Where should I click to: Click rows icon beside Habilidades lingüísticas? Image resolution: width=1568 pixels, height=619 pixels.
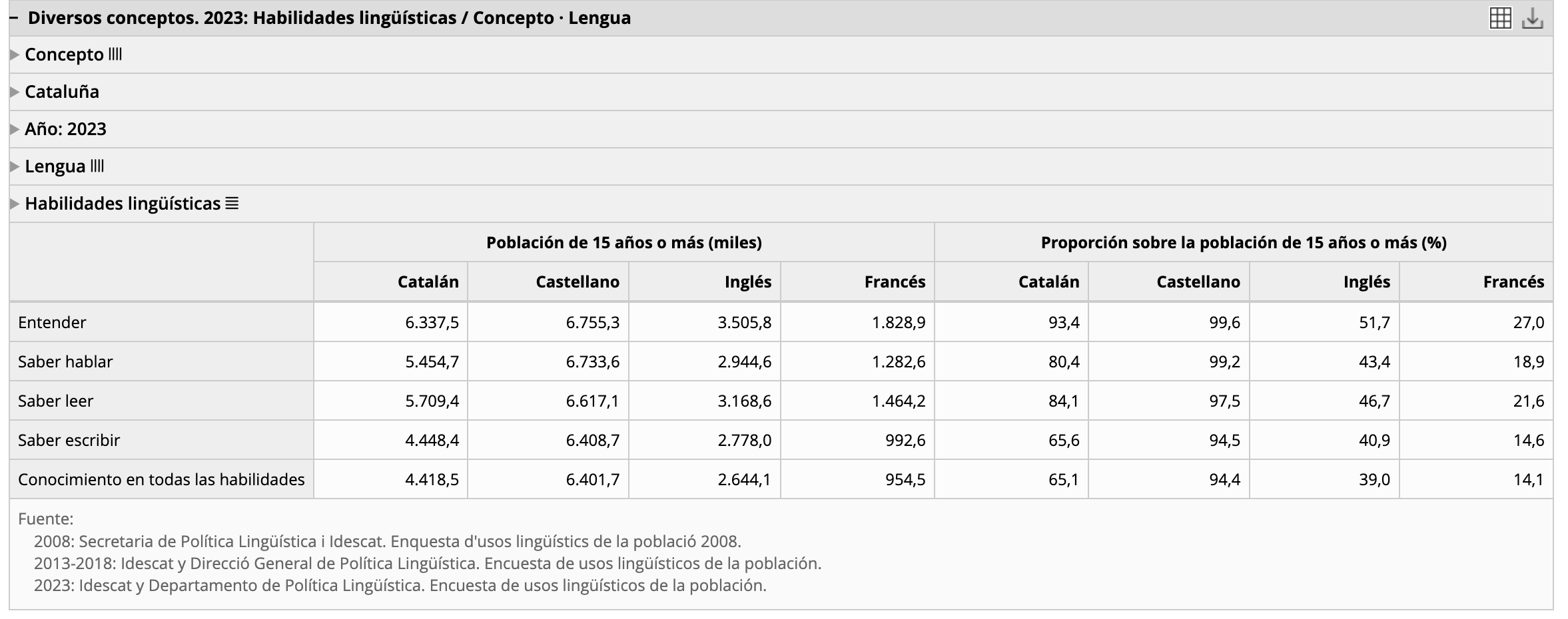(232, 203)
